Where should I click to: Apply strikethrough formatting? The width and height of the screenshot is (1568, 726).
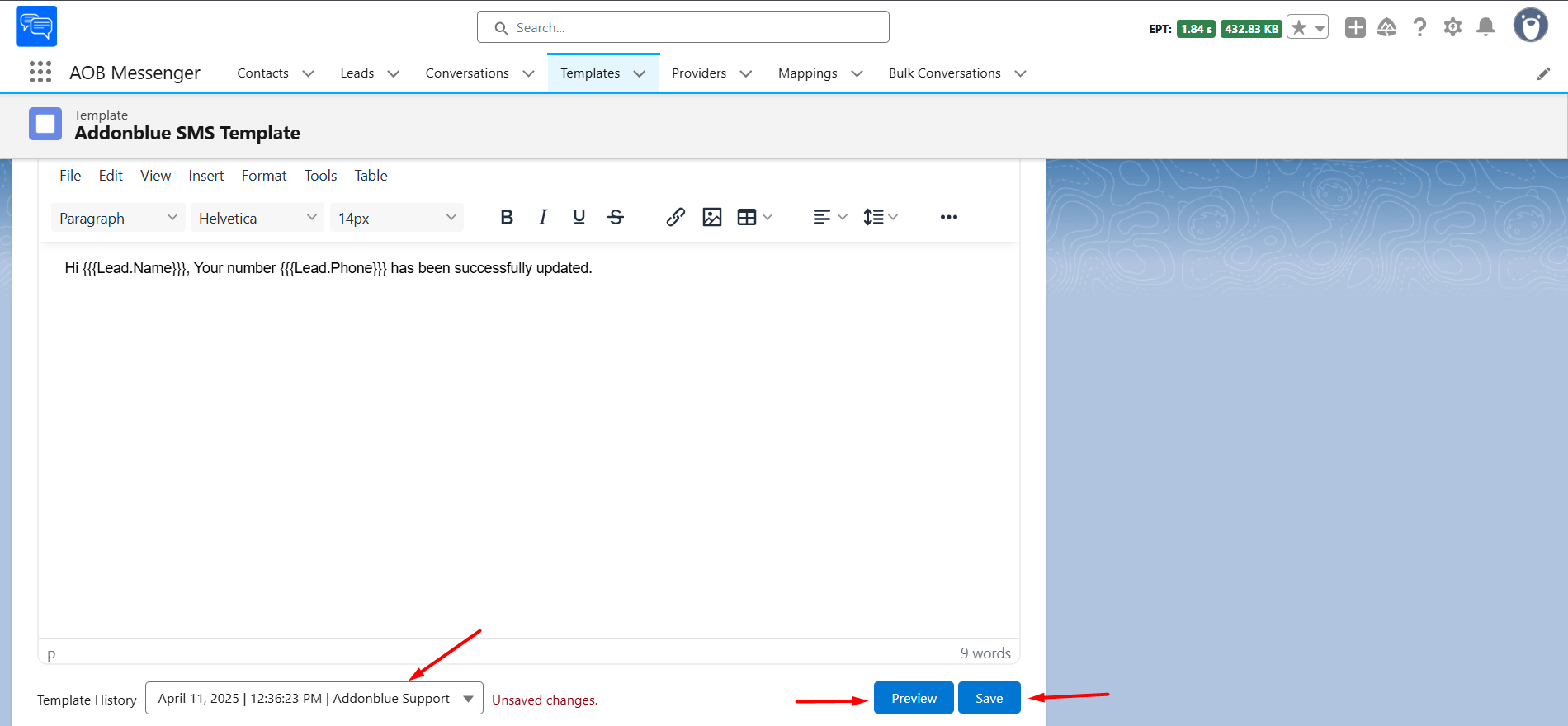[616, 217]
